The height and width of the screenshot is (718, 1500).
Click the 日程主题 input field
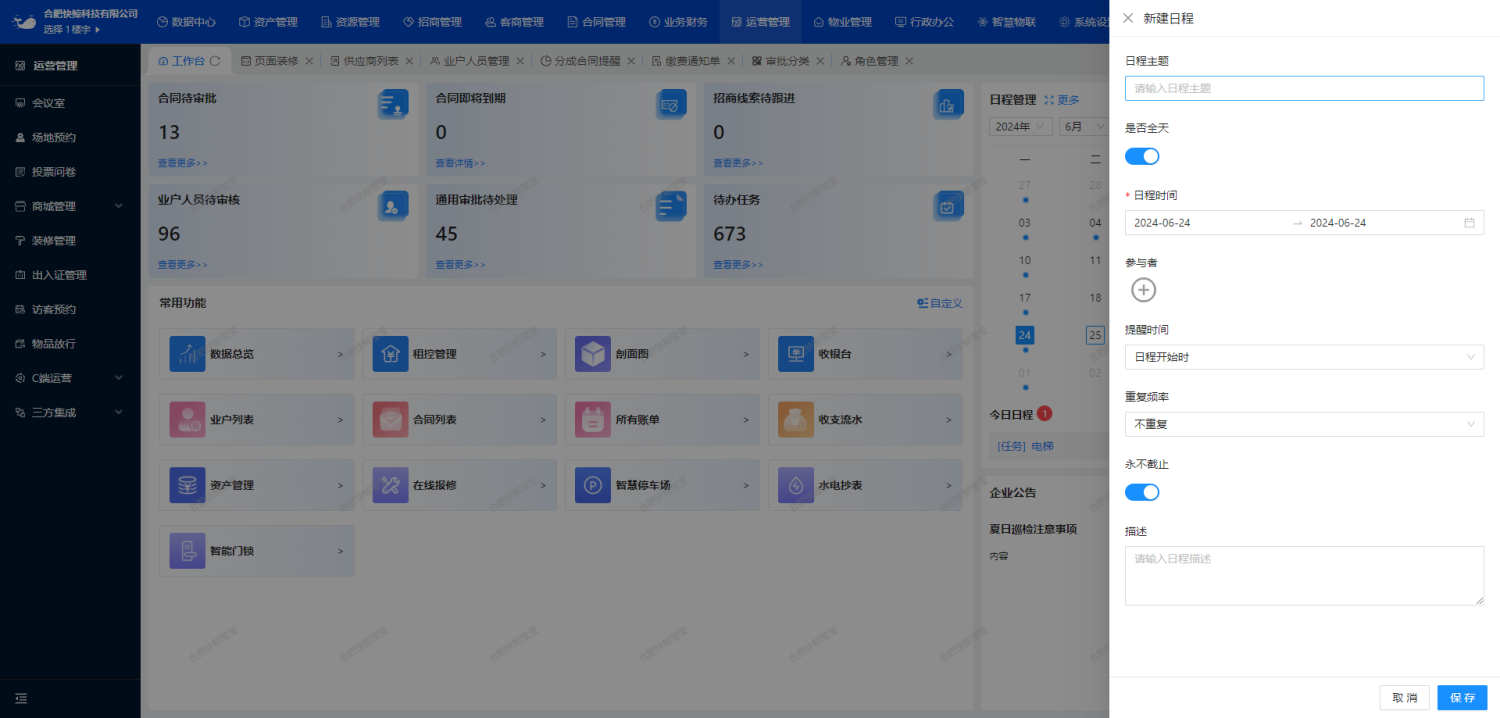pos(1304,88)
